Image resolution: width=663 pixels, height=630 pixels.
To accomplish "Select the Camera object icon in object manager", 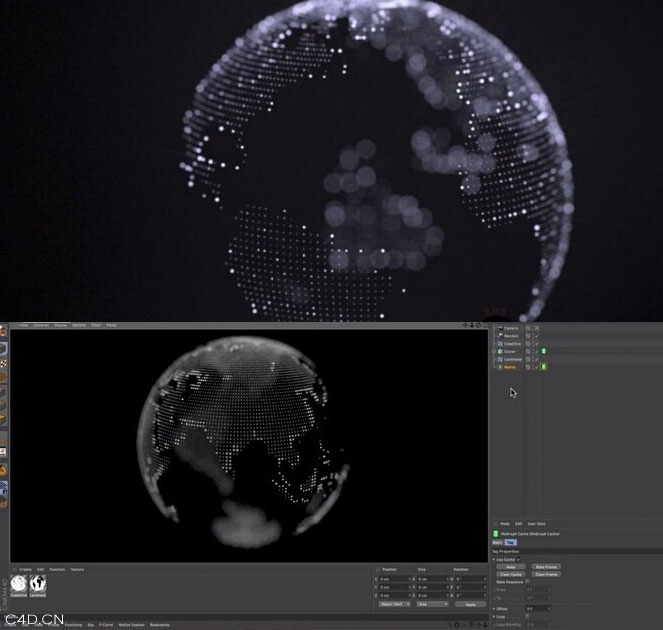I will 500,328.
